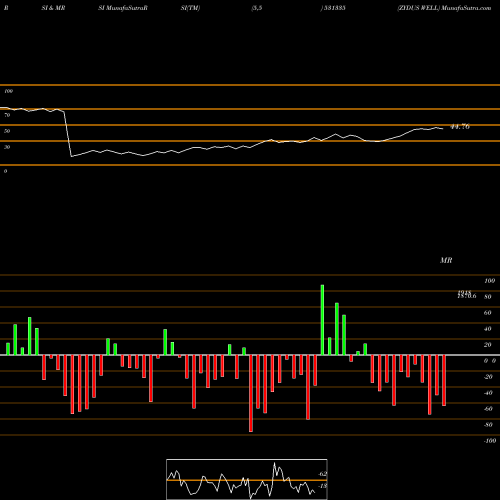Click the '80' label on MR axis
The image size is (500, 500).
click(x=488, y=297)
